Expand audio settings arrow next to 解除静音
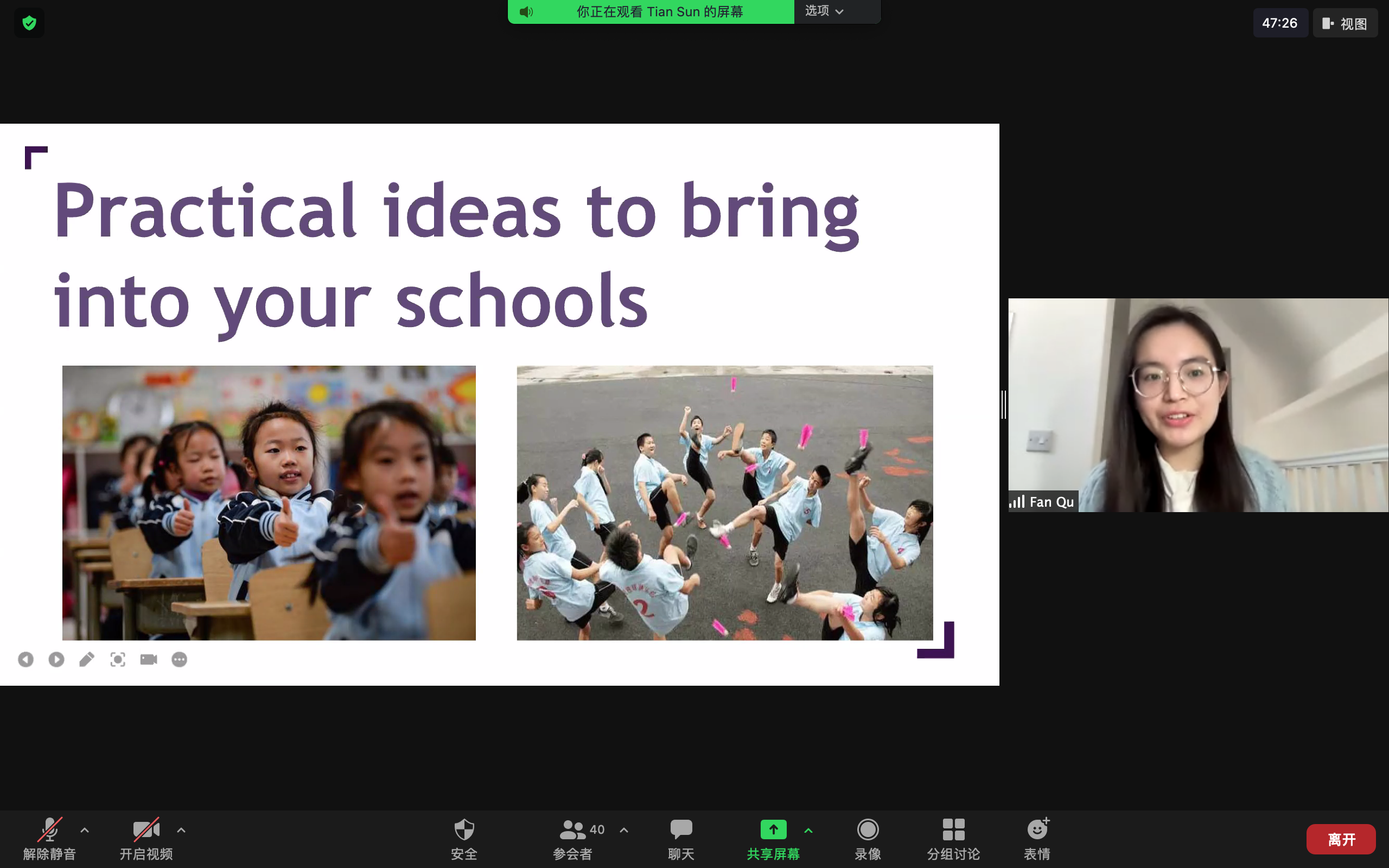The image size is (1389, 868). pos(85,830)
